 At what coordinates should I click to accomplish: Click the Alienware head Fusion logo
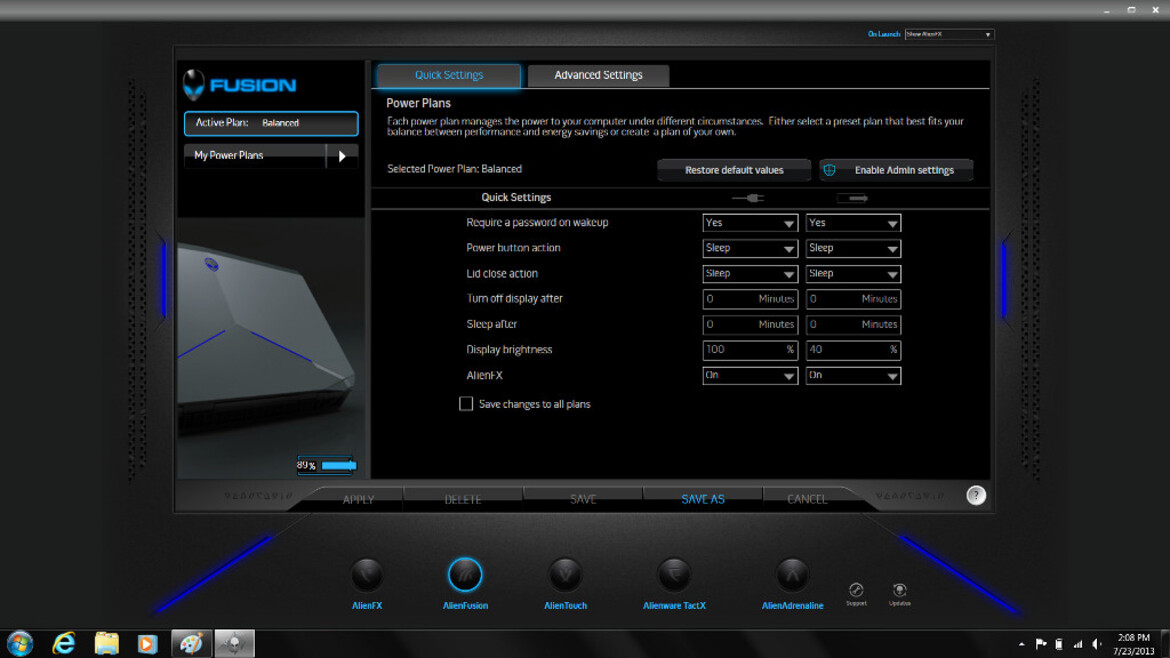(x=194, y=85)
